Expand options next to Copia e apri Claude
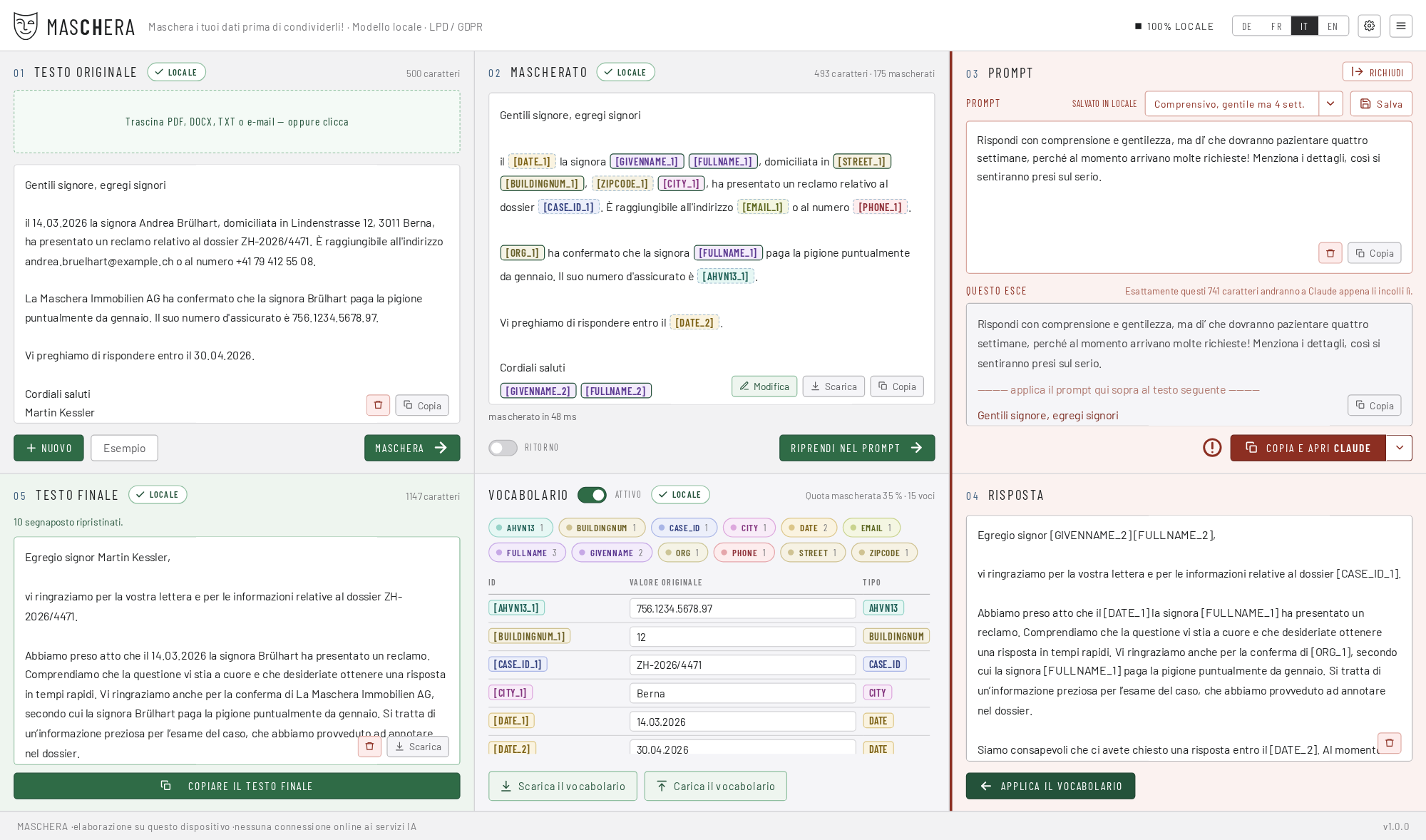The width and height of the screenshot is (1426, 840). pos(1399,448)
